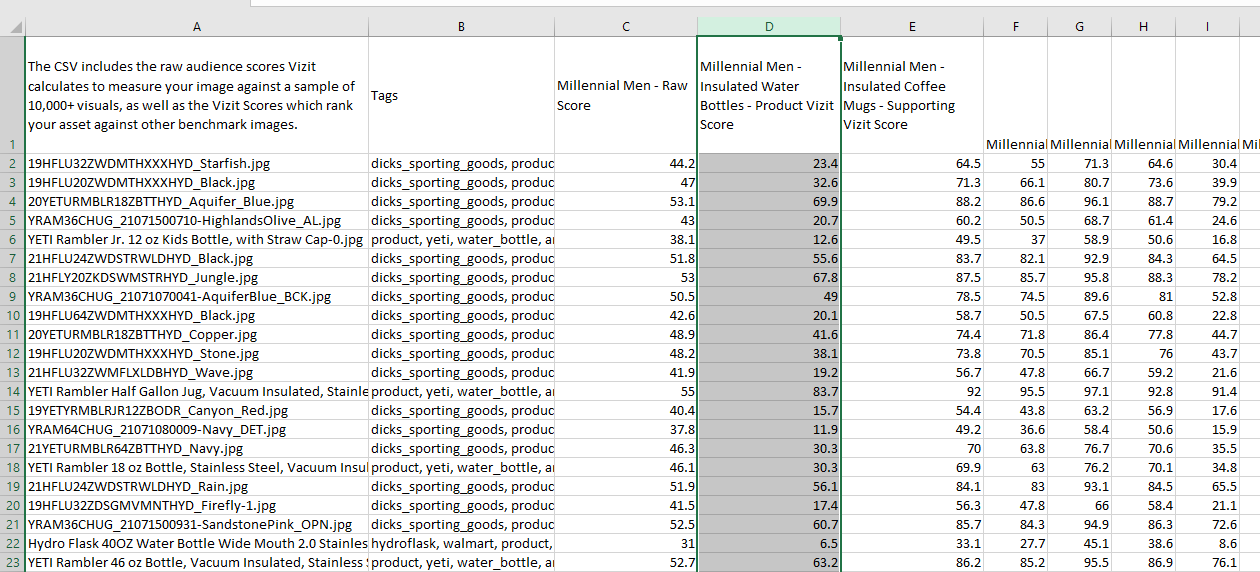The height and width of the screenshot is (572, 1260).
Task: Select the YETI Rambler Half Gallon Jug cell
Action: pyautogui.click(x=196, y=391)
